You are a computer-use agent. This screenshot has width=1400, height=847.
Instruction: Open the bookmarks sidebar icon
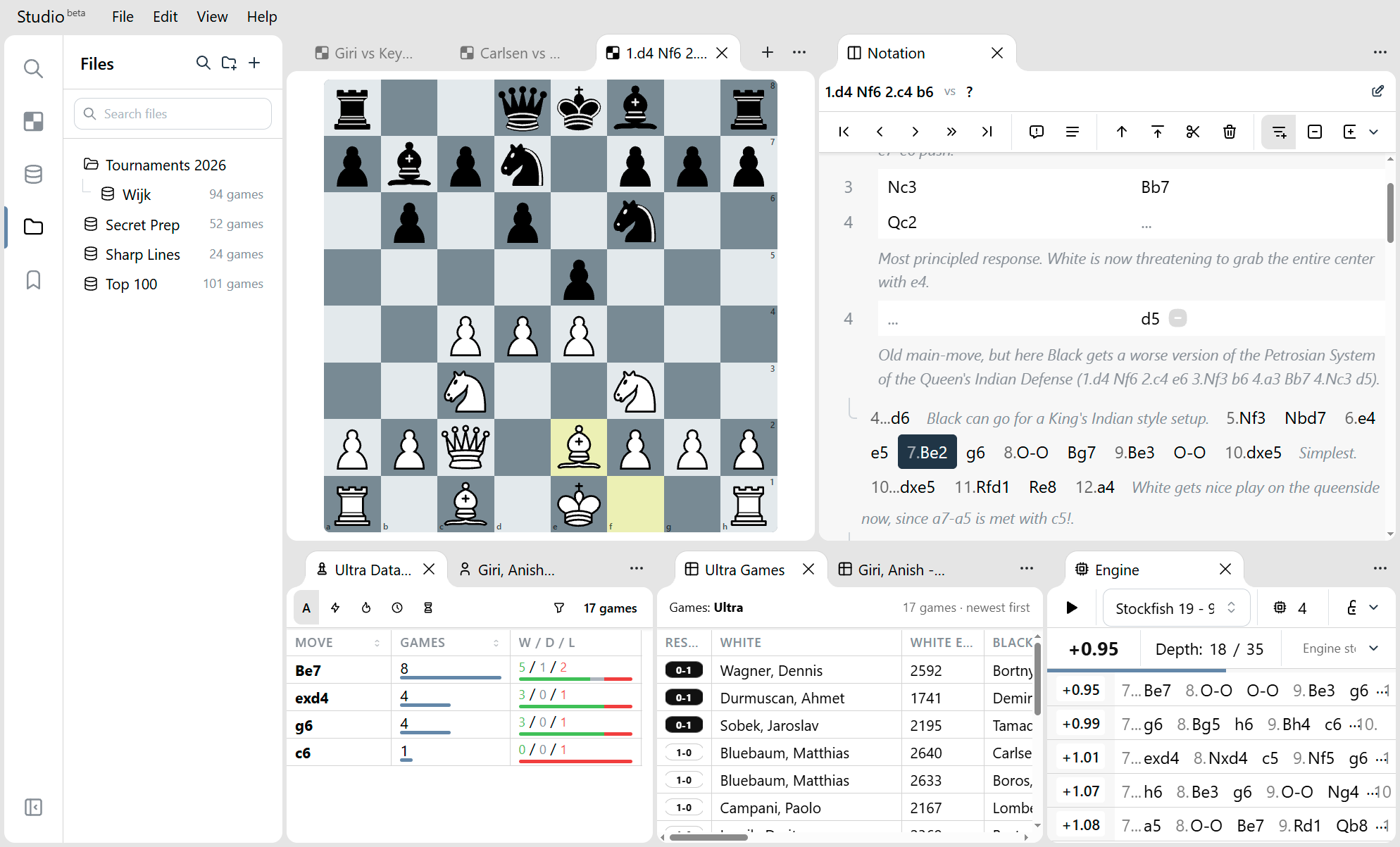[33, 280]
